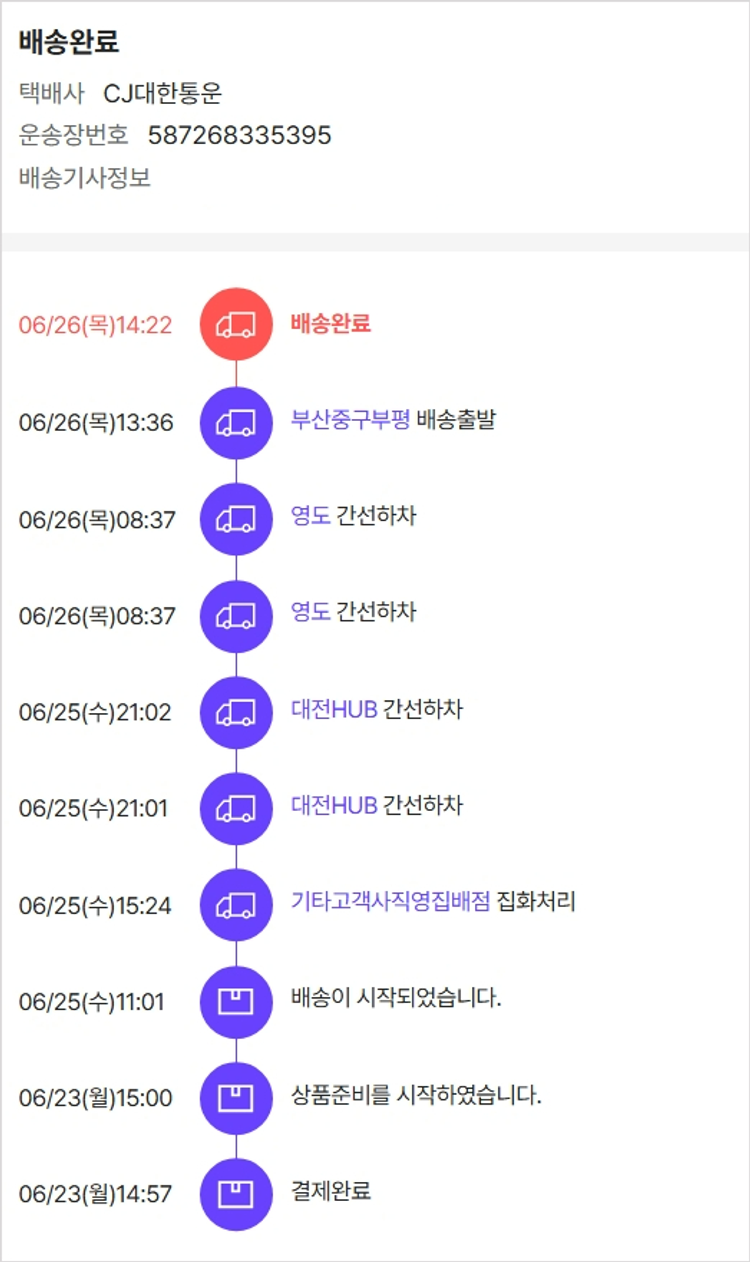Viewport: 750px width, 1262px height.
Task: Click the 06/23(월)15:00 timestamp
Action: [95, 1098]
